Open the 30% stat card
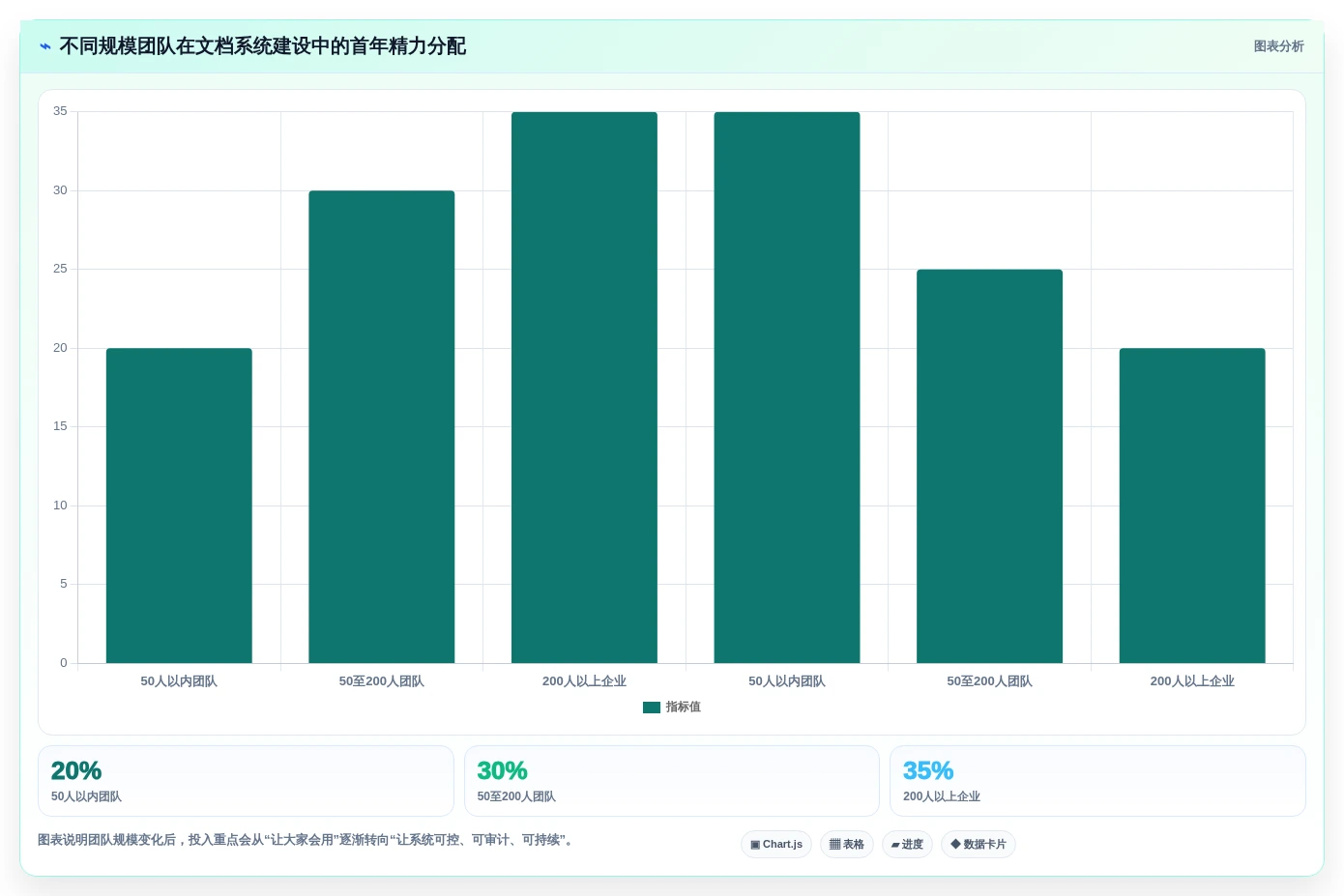The image size is (1344, 896). [672, 781]
